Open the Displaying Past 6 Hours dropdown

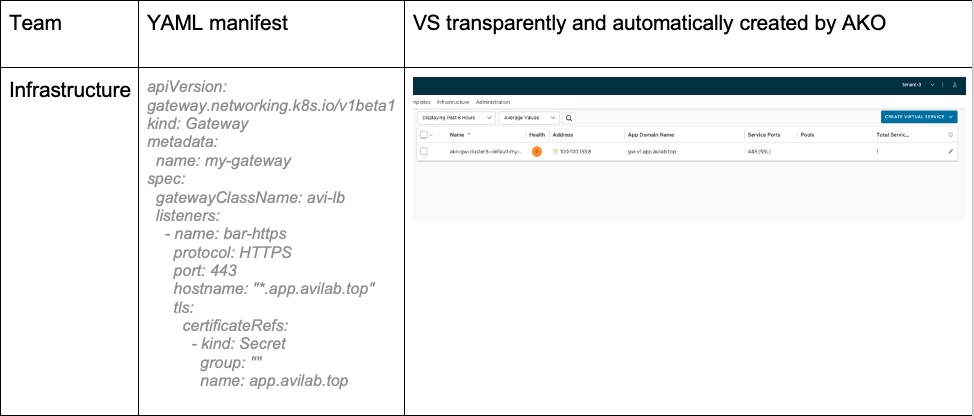pyautogui.click(x=454, y=117)
